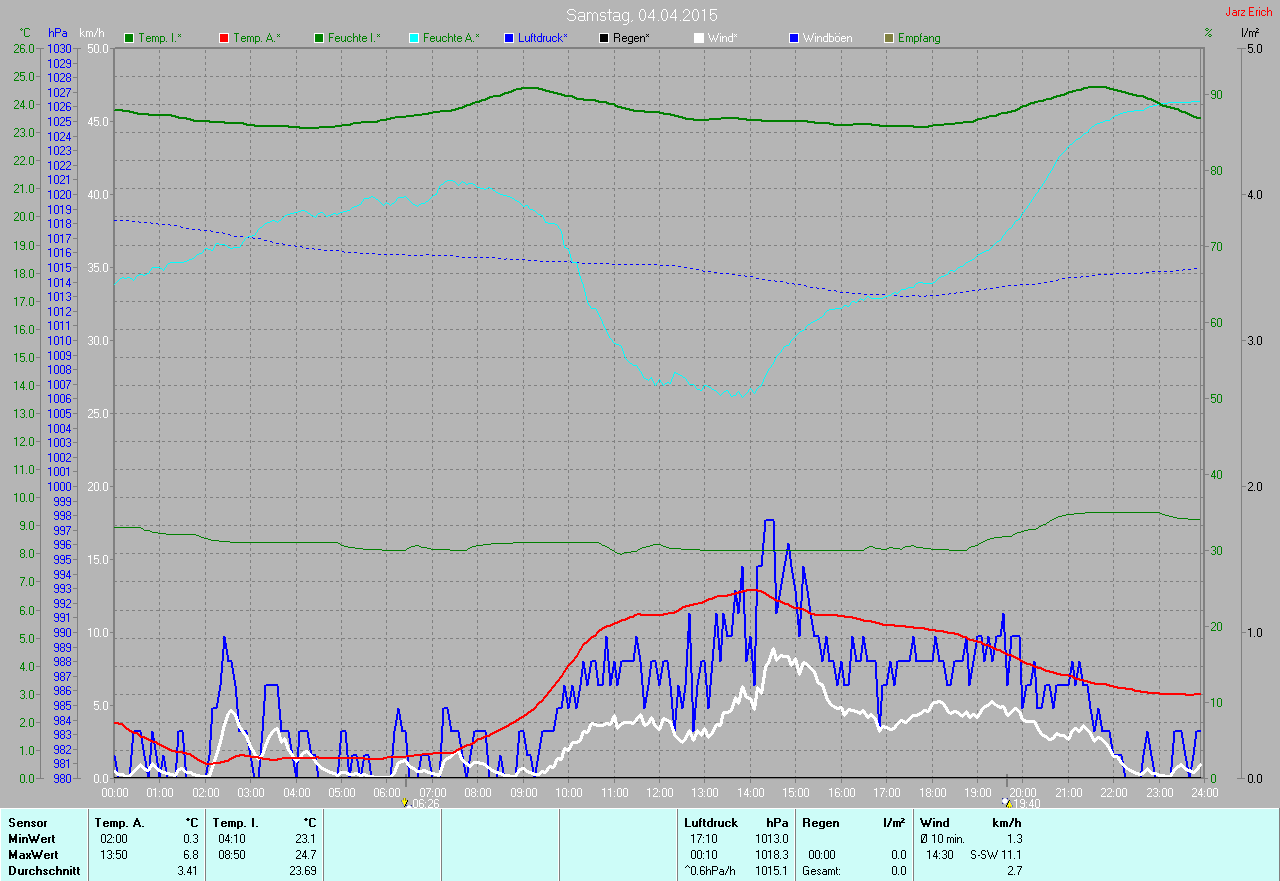1280x881 pixels.
Task: Click the S-SW 11.1 wind maximum value
Action: (x=995, y=855)
